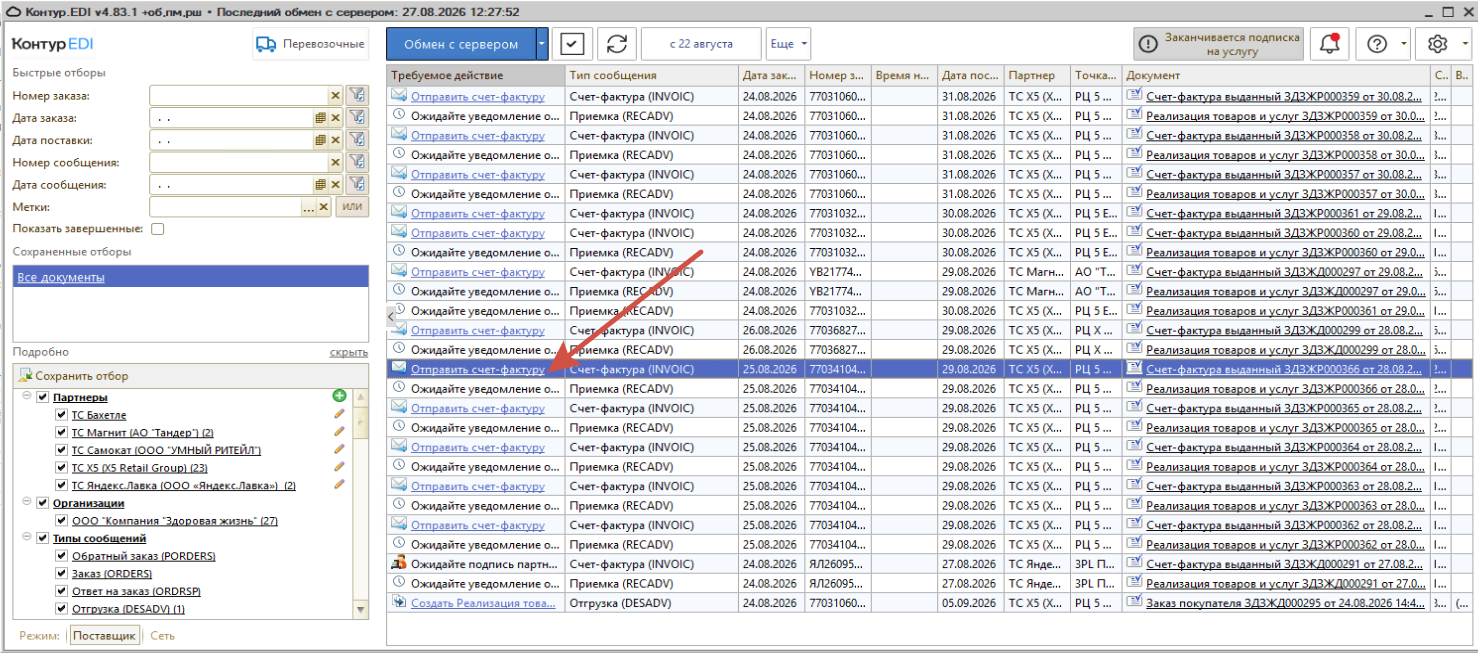Viewport: 1478px width, 653px height.
Task: Uncheck the ТС Бахетле partner checkbox
Action: click(x=62, y=415)
